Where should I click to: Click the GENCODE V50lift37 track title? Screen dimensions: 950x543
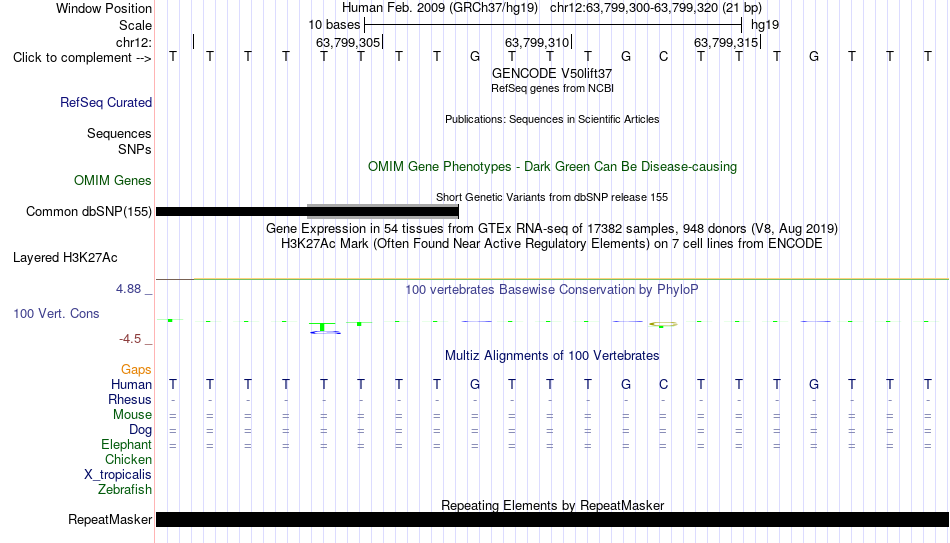[x=552, y=73]
